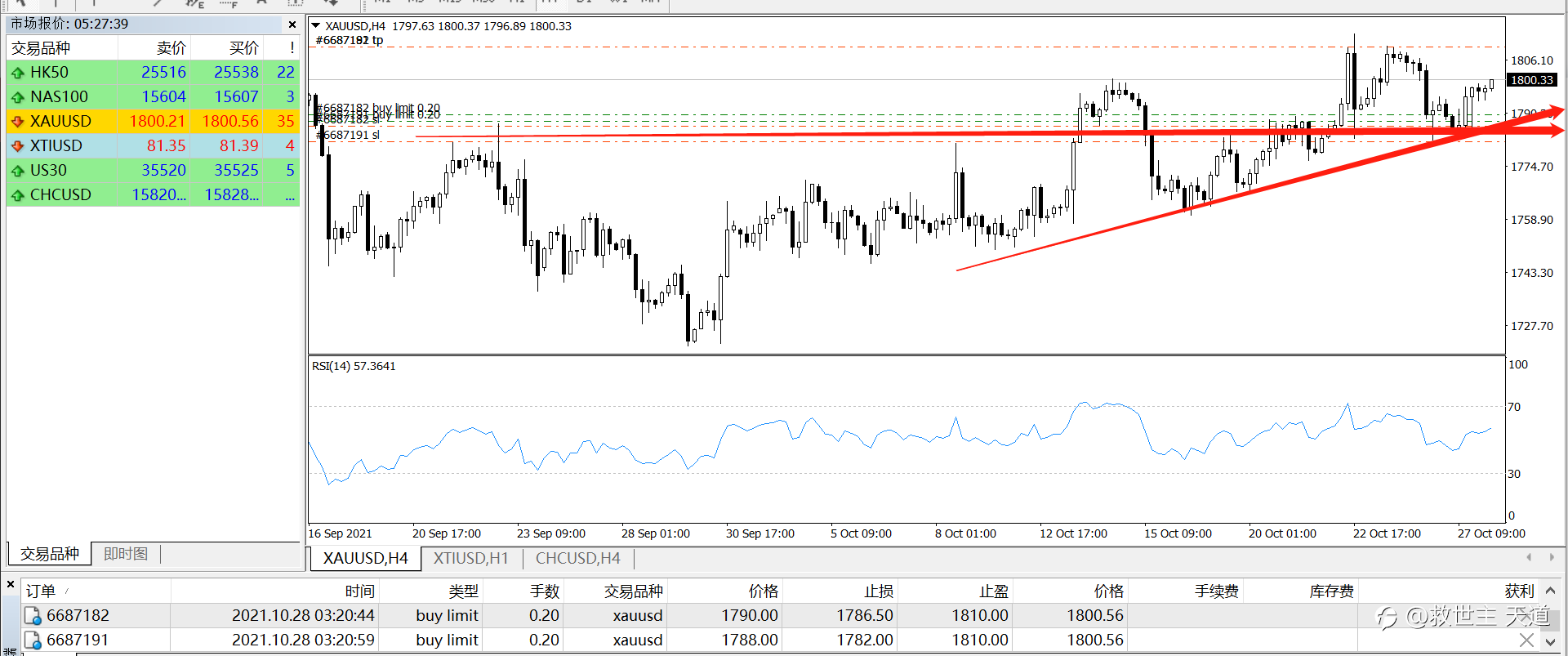Image resolution: width=1568 pixels, height=656 pixels.
Task: Switch to the CHCUSD,H4 chart tab
Action: [578, 558]
